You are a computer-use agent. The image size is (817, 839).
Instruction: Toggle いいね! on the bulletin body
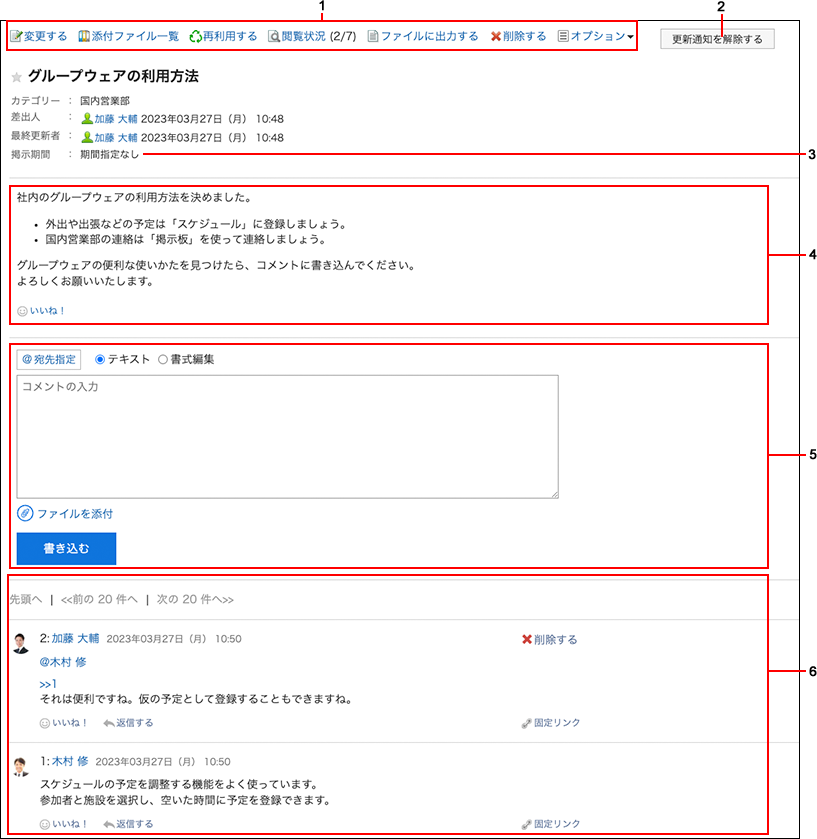[41, 311]
